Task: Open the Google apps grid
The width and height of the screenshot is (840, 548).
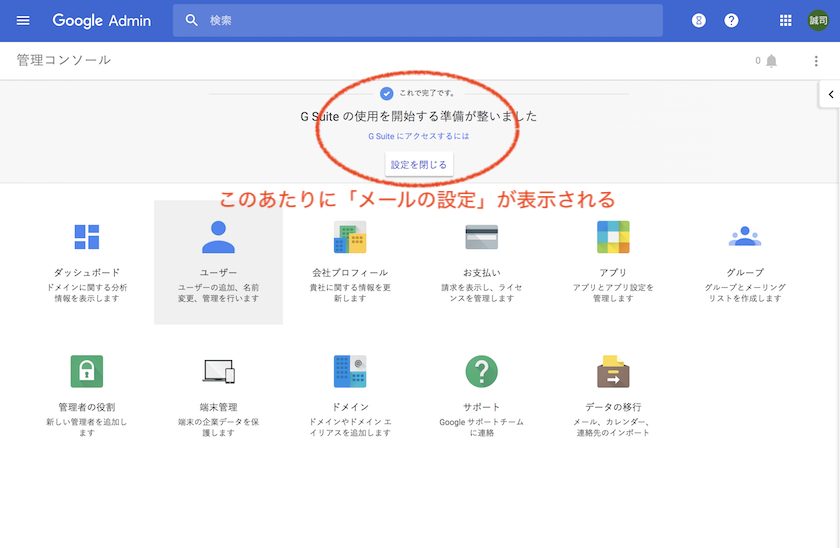Action: click(785, 20)
